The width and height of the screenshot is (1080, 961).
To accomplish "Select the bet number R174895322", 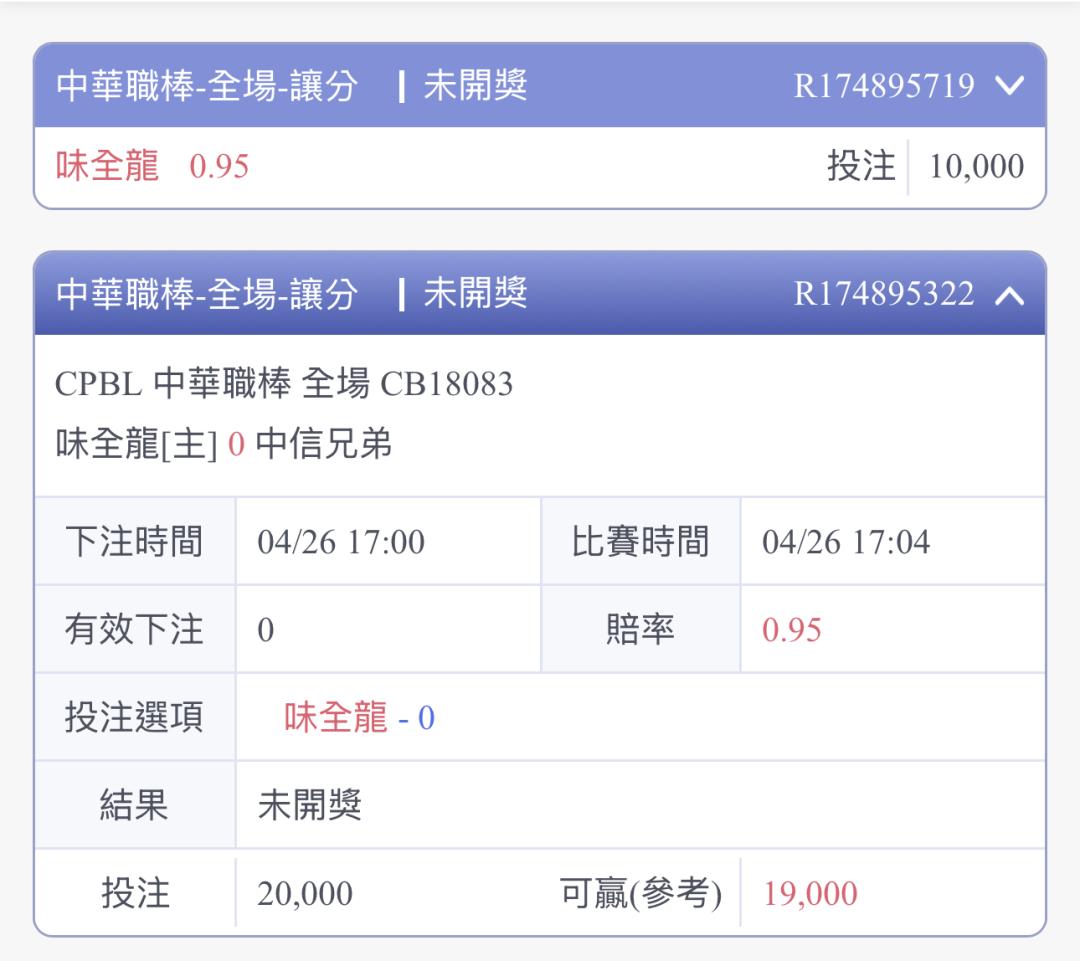I will [884, 295].
